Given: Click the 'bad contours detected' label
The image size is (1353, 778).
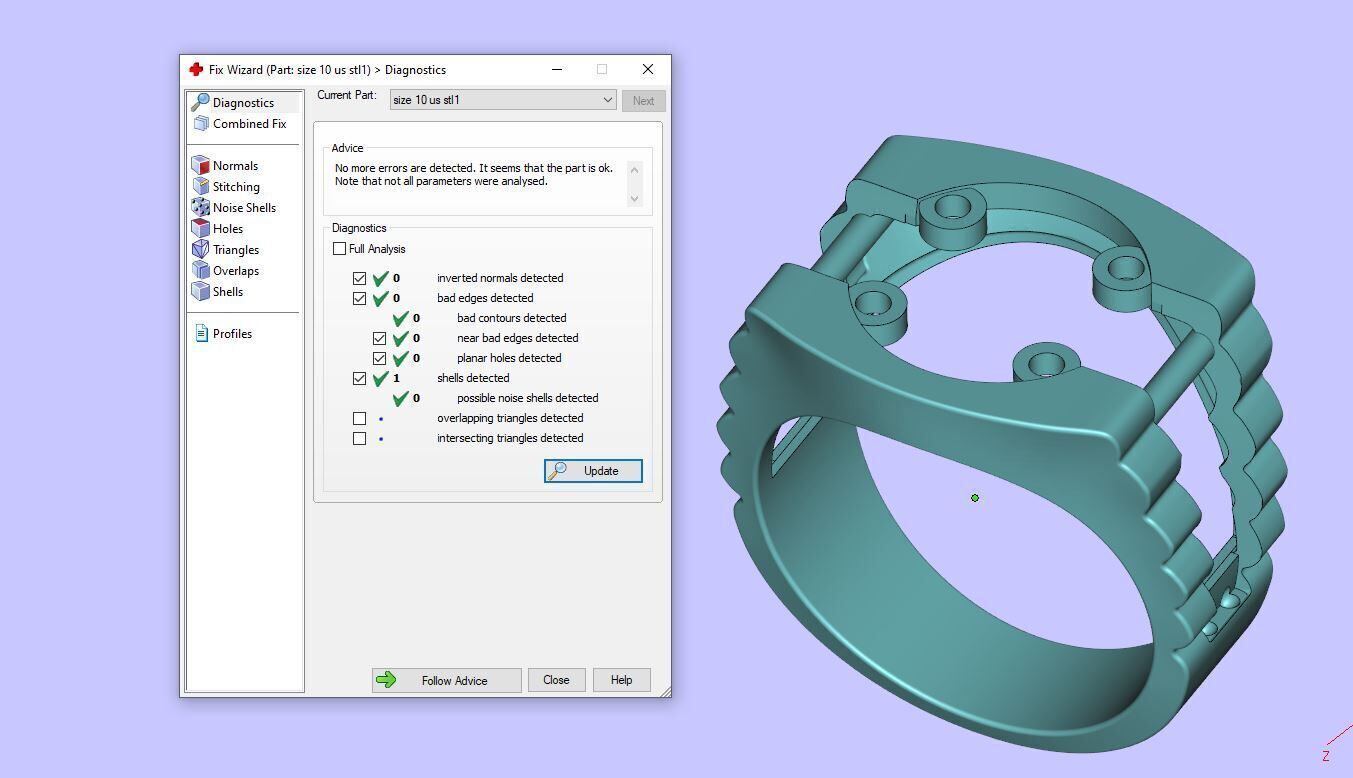Looking at the screenshot, I should coord(512,318).
